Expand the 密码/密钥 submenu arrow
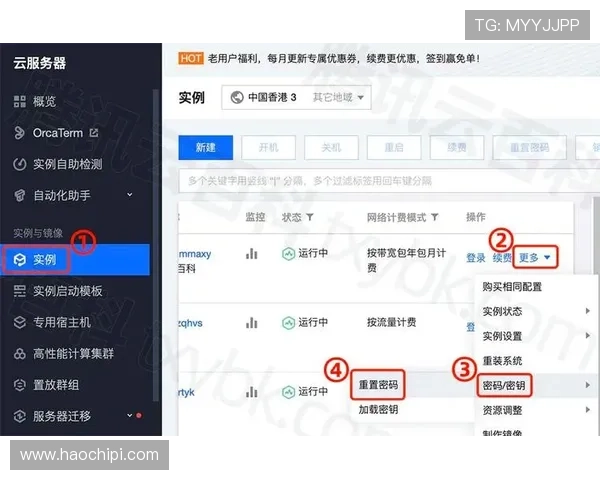Viewport: 600px width, 480px height. pyautogui.click(x=587, y=385)
